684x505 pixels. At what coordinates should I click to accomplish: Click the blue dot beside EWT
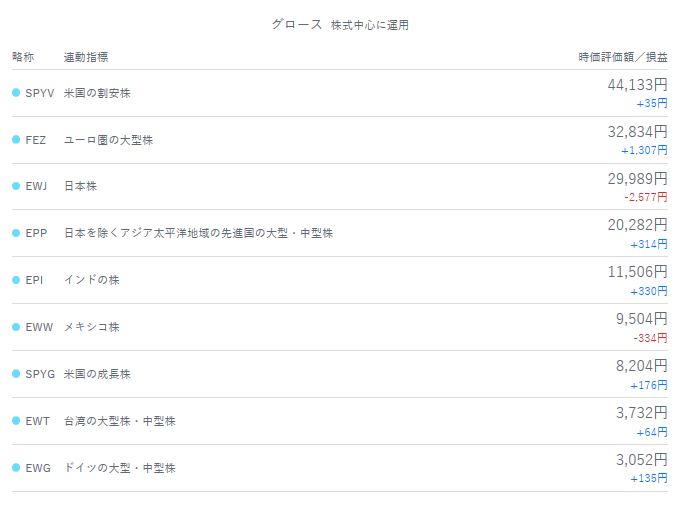click(x=16, y=421)
